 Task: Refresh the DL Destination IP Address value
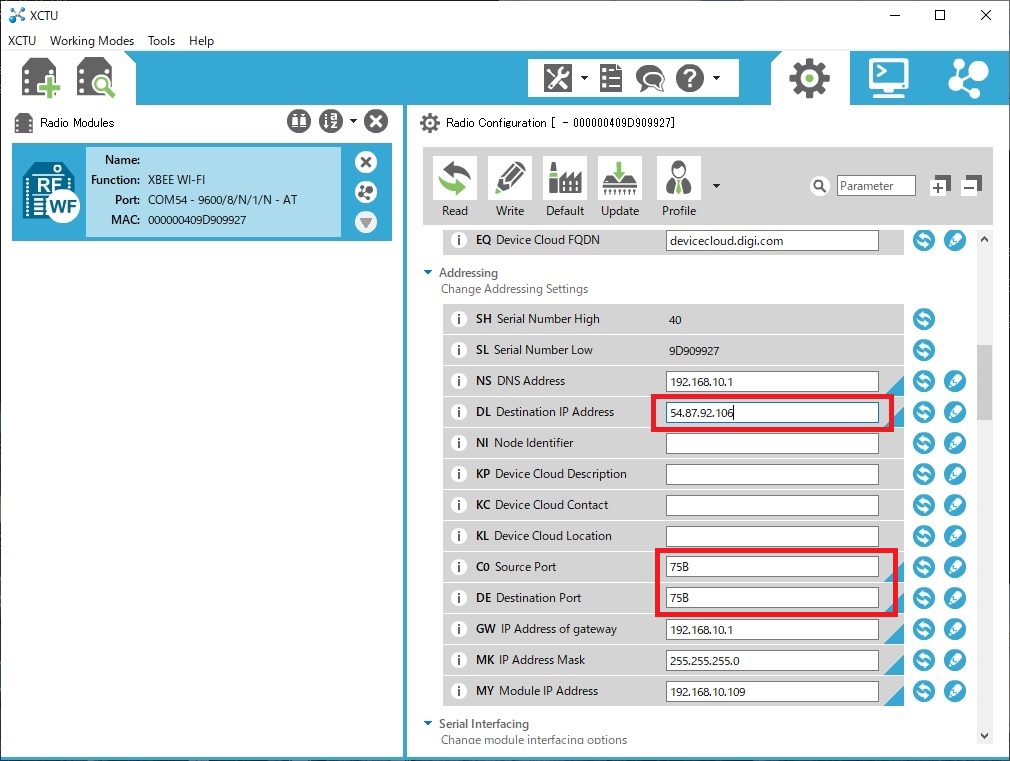pos(924,412)
